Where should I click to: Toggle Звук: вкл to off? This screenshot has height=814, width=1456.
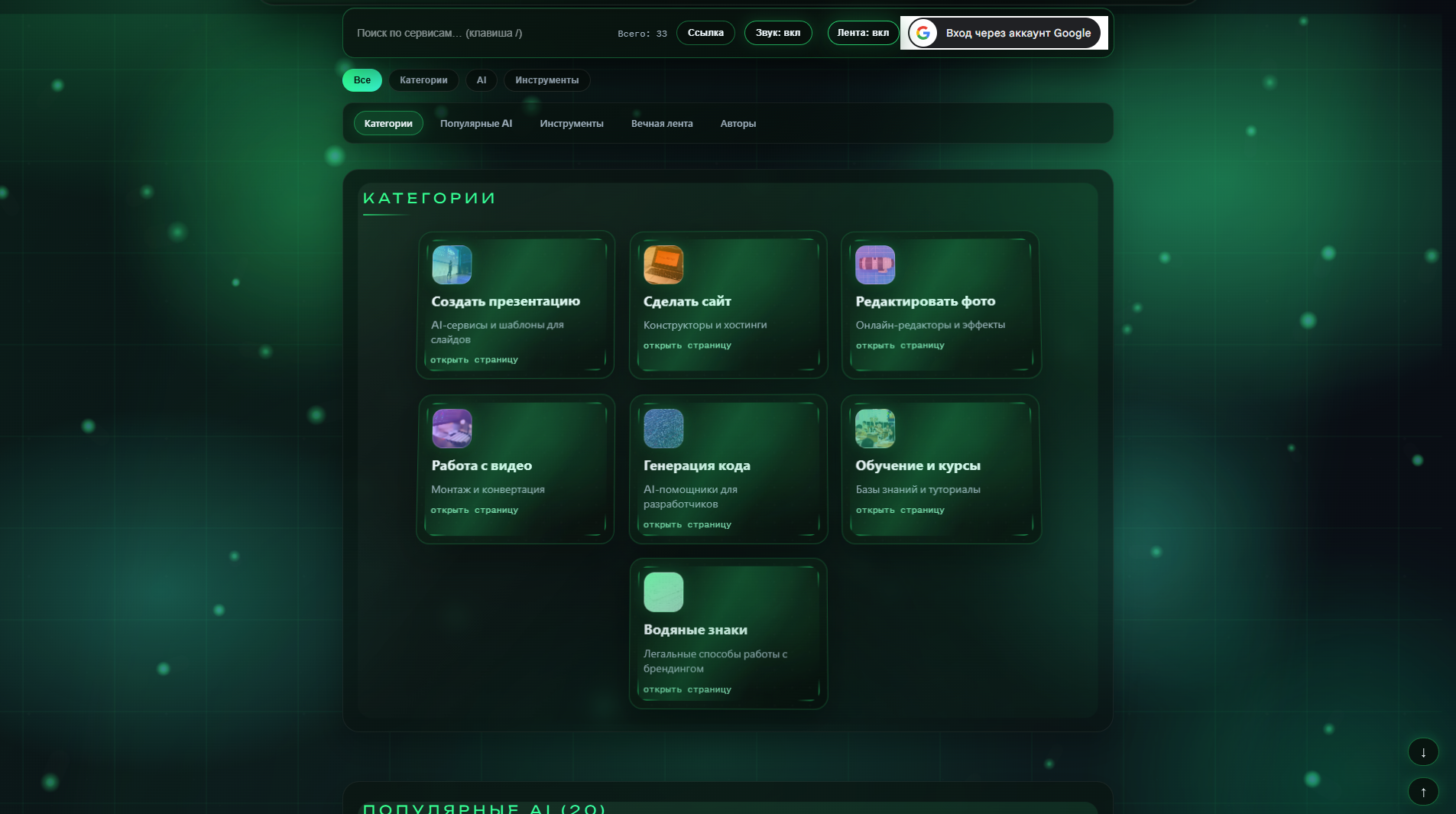(x=778, y=33)
